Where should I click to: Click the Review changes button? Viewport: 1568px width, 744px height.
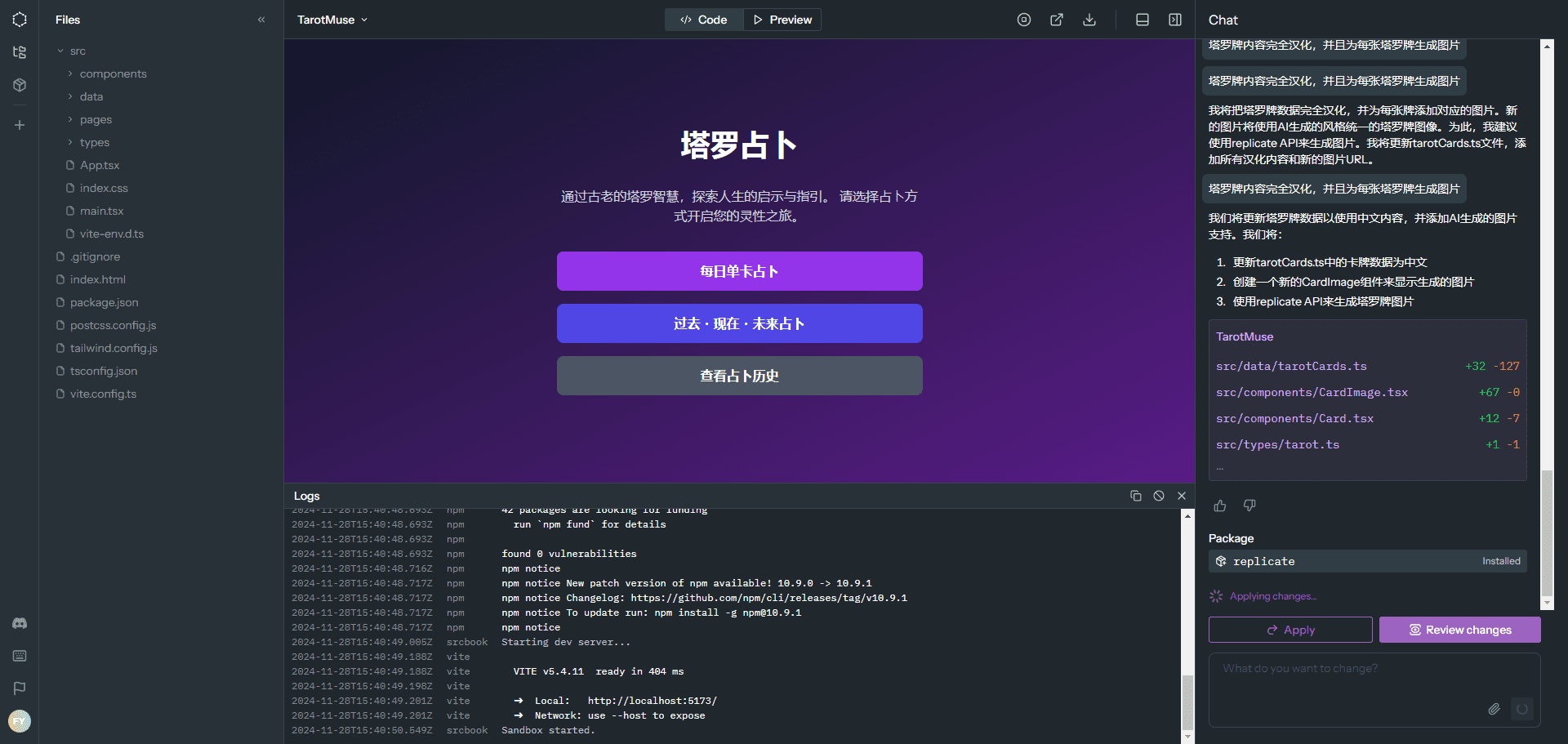click(x=1460, y=630)
